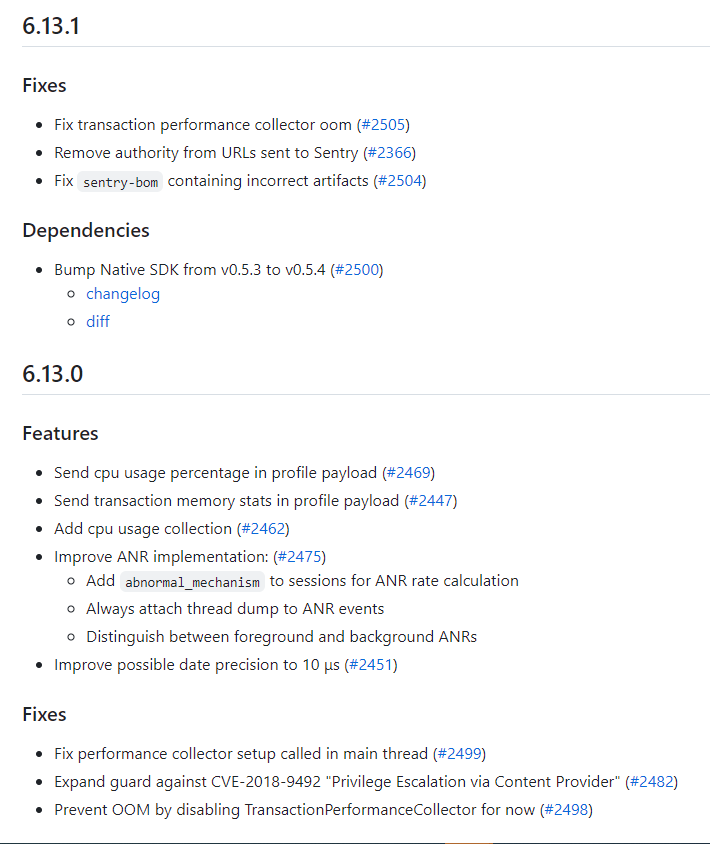Open date precision PR #2451
The image size is (710, 844).
(x=370, y=665)
